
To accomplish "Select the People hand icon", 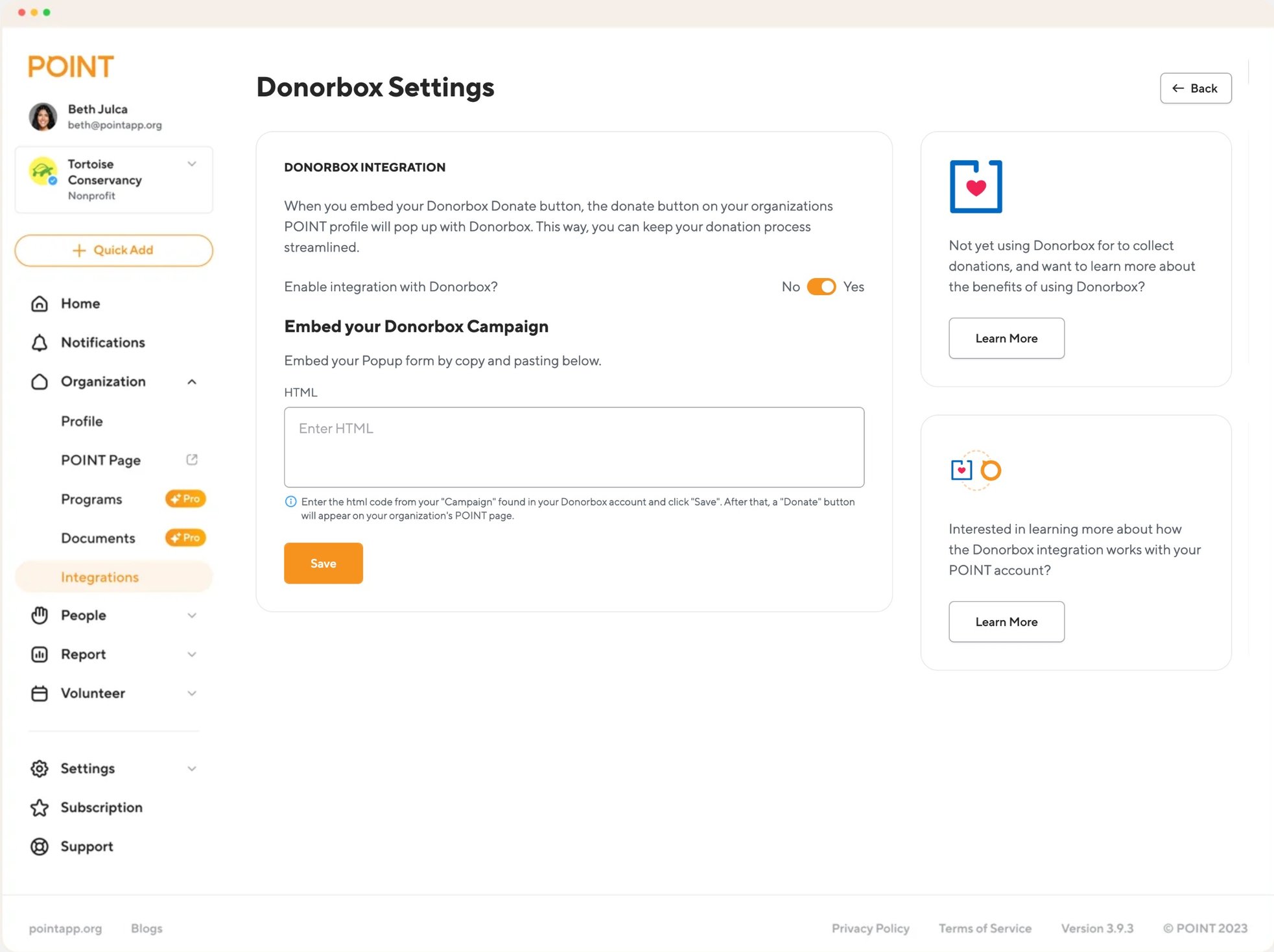I will click(x=39, y=615).
